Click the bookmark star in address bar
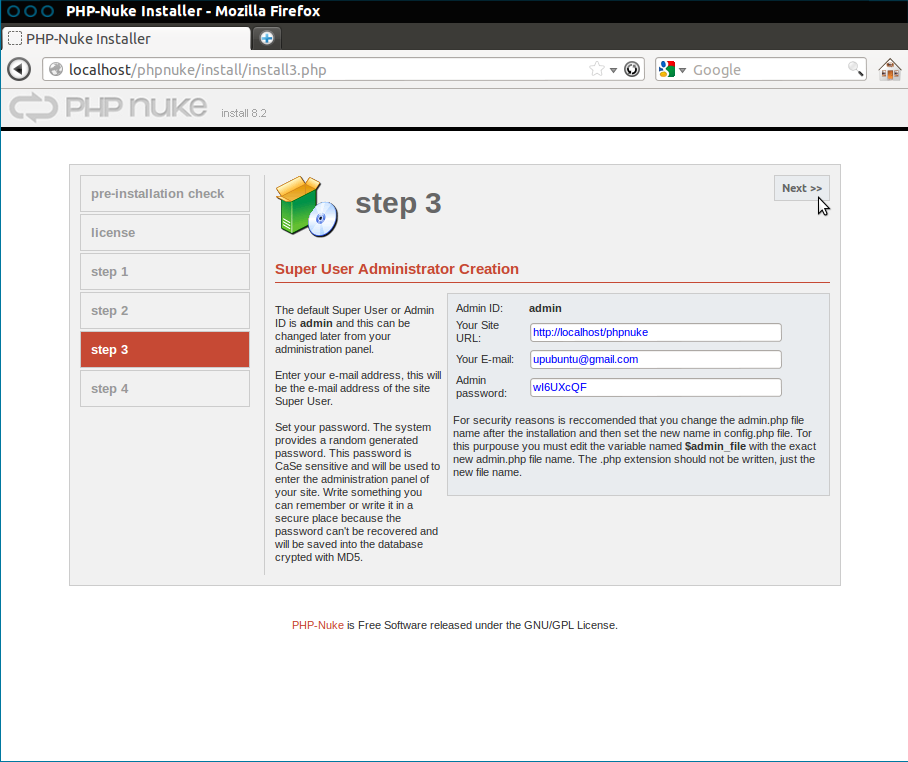 (x=596, y=69)
